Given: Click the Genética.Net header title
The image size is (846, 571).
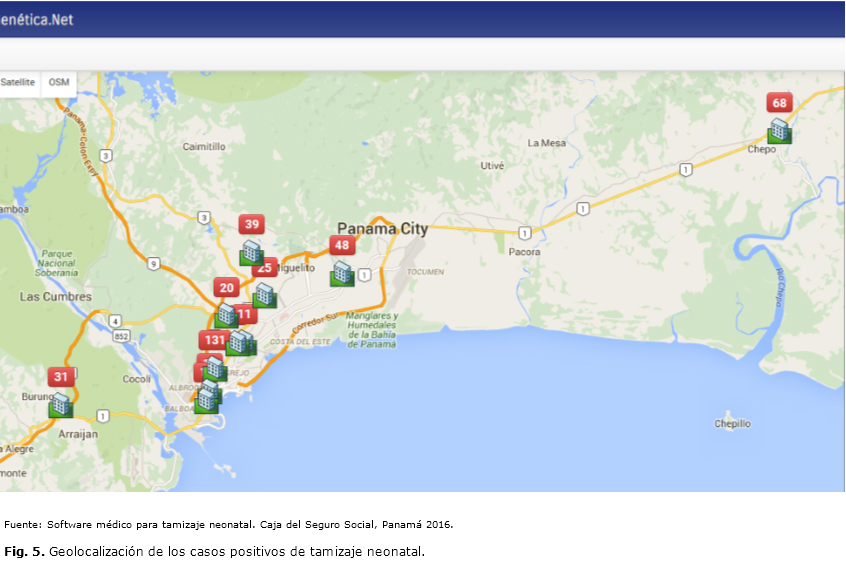Looking at the screenshot, I should [36, 19].
